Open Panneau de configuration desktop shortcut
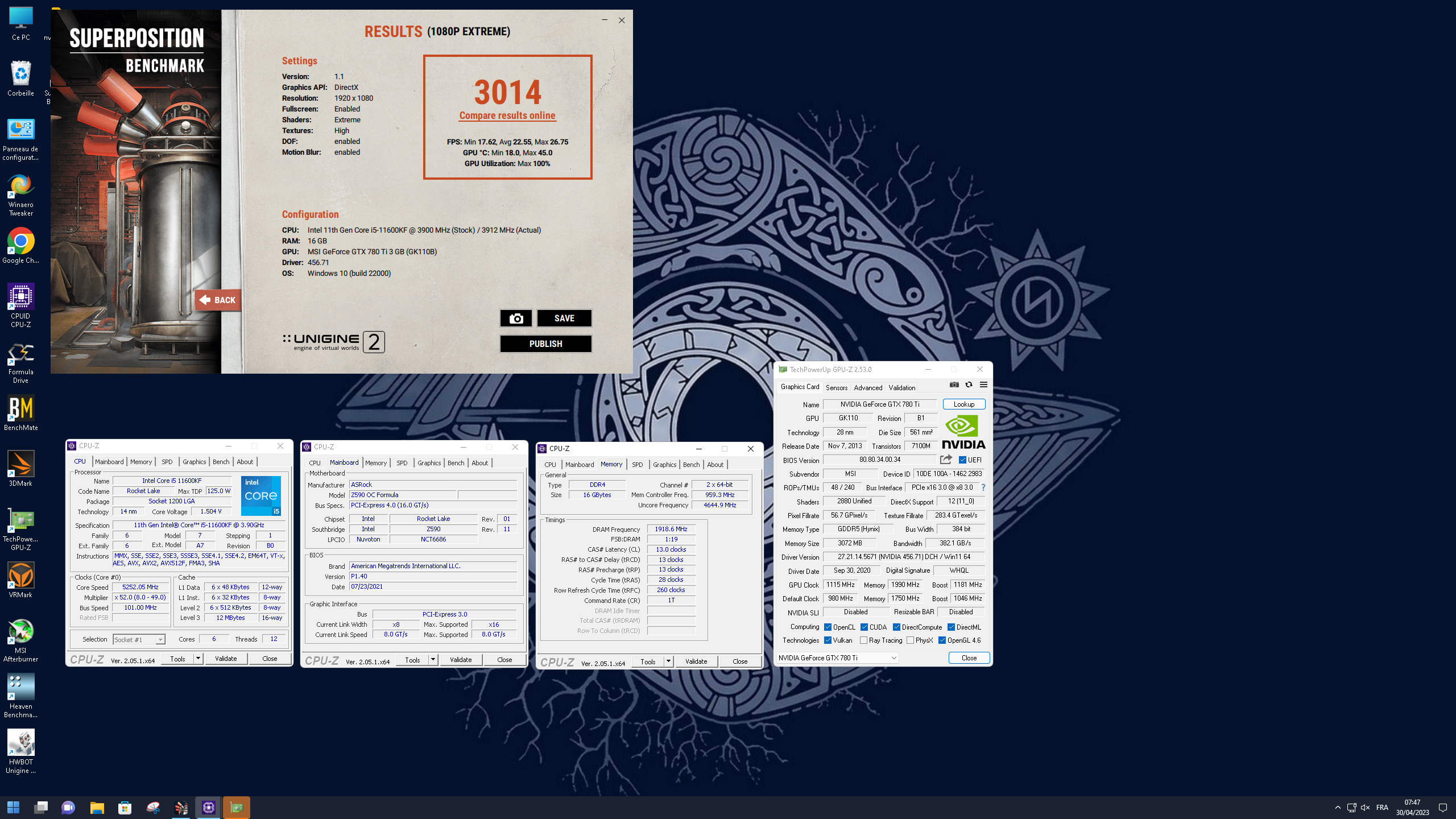 pos(20,139)
